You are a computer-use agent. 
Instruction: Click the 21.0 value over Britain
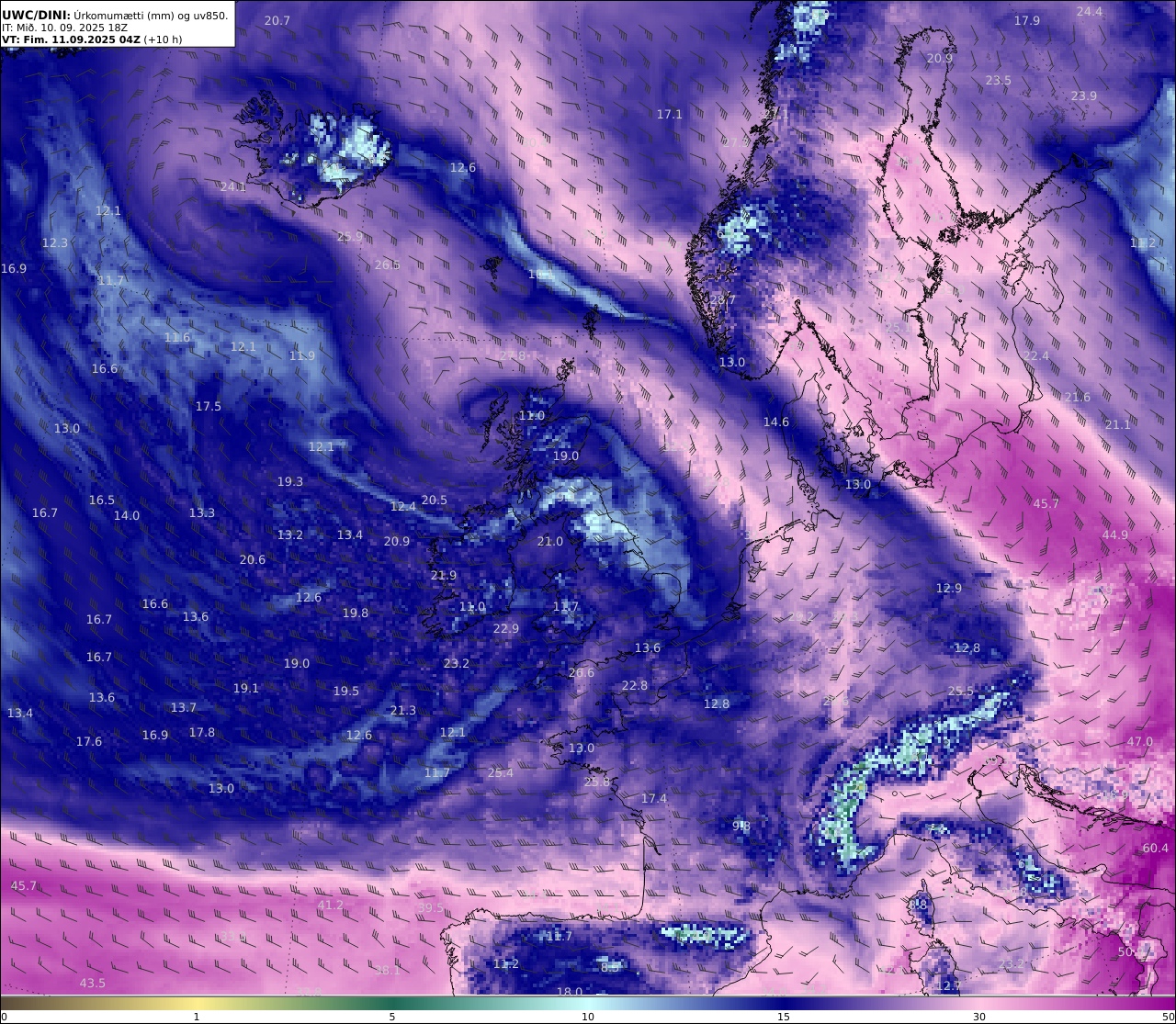549,542
